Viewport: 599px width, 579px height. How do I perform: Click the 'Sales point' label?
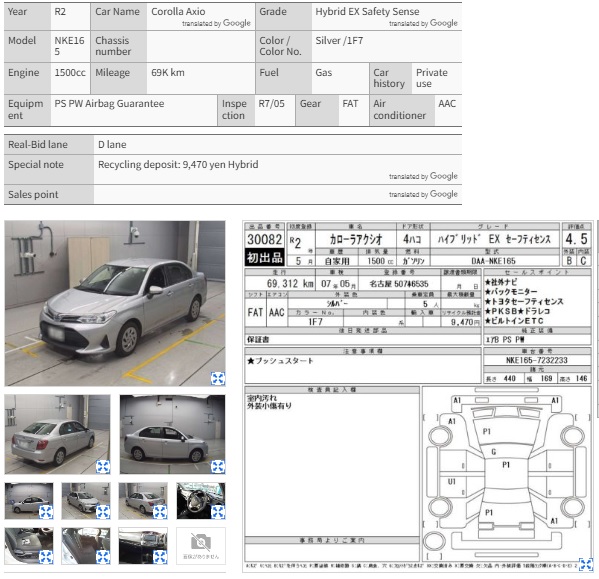coord(33,194)
